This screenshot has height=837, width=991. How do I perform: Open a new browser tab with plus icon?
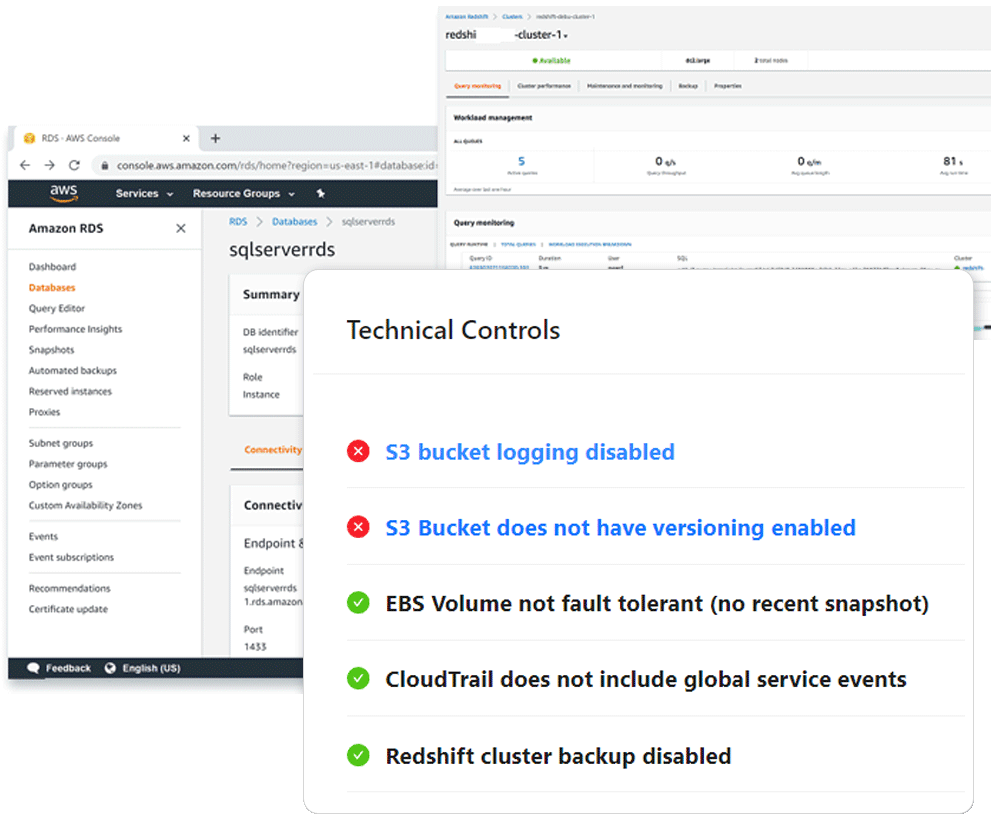(216, 138)
